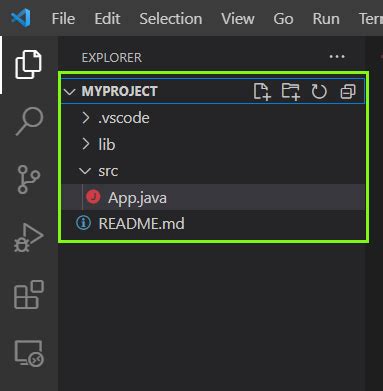Create a new folder in MYPROJECT
The width and height of the screenshot is (383, 391).
(x=291, y=92)
